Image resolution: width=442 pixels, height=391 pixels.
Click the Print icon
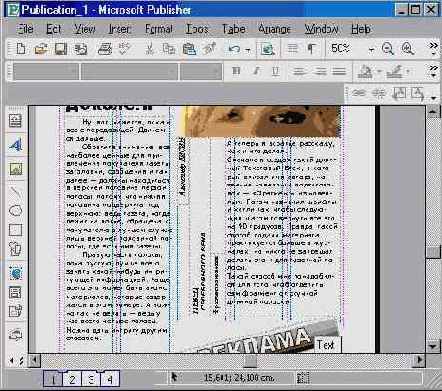pyautogui.click(x=105, y=49)
